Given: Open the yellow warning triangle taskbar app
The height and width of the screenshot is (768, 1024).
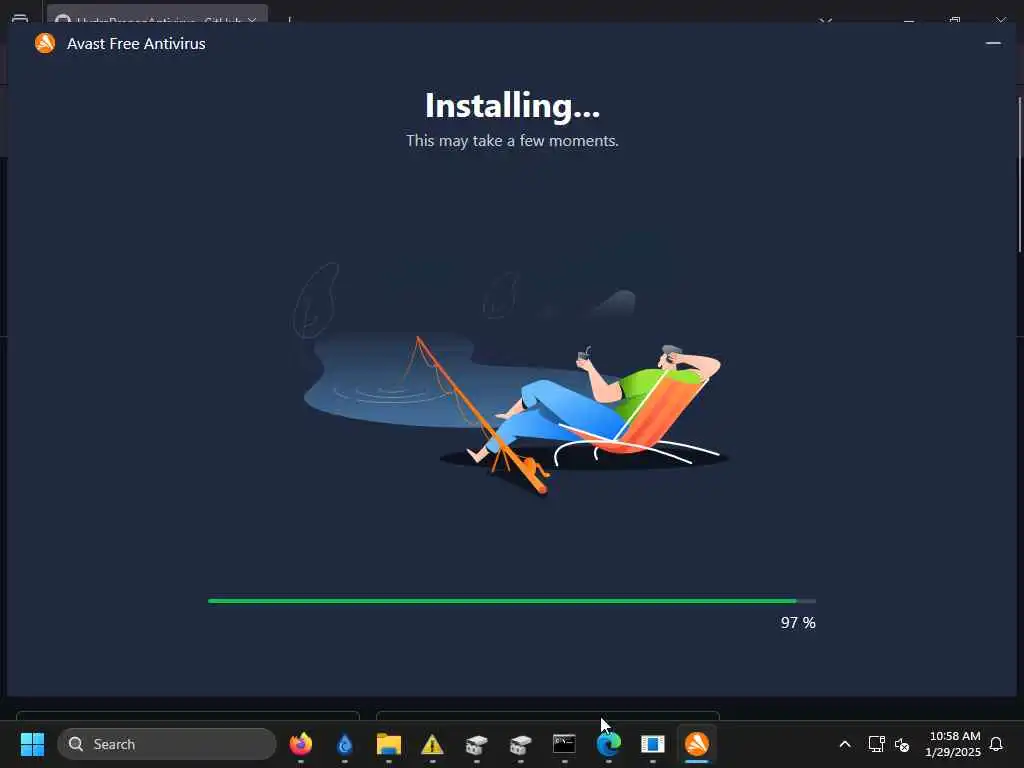Looking at the screenshot, I should coord(432,744).
